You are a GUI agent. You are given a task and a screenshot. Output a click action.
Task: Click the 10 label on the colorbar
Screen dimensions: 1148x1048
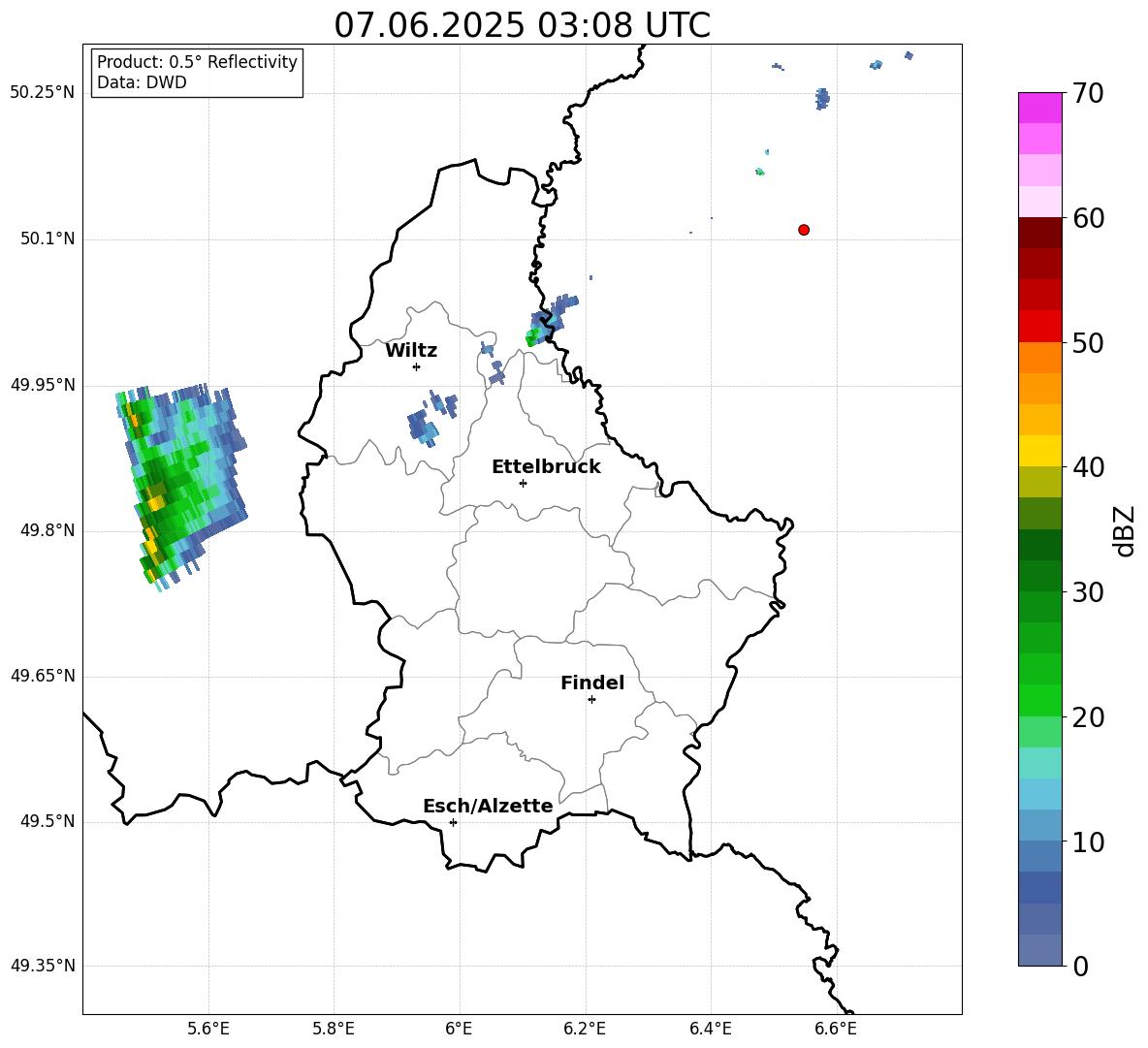[1087, 842]
